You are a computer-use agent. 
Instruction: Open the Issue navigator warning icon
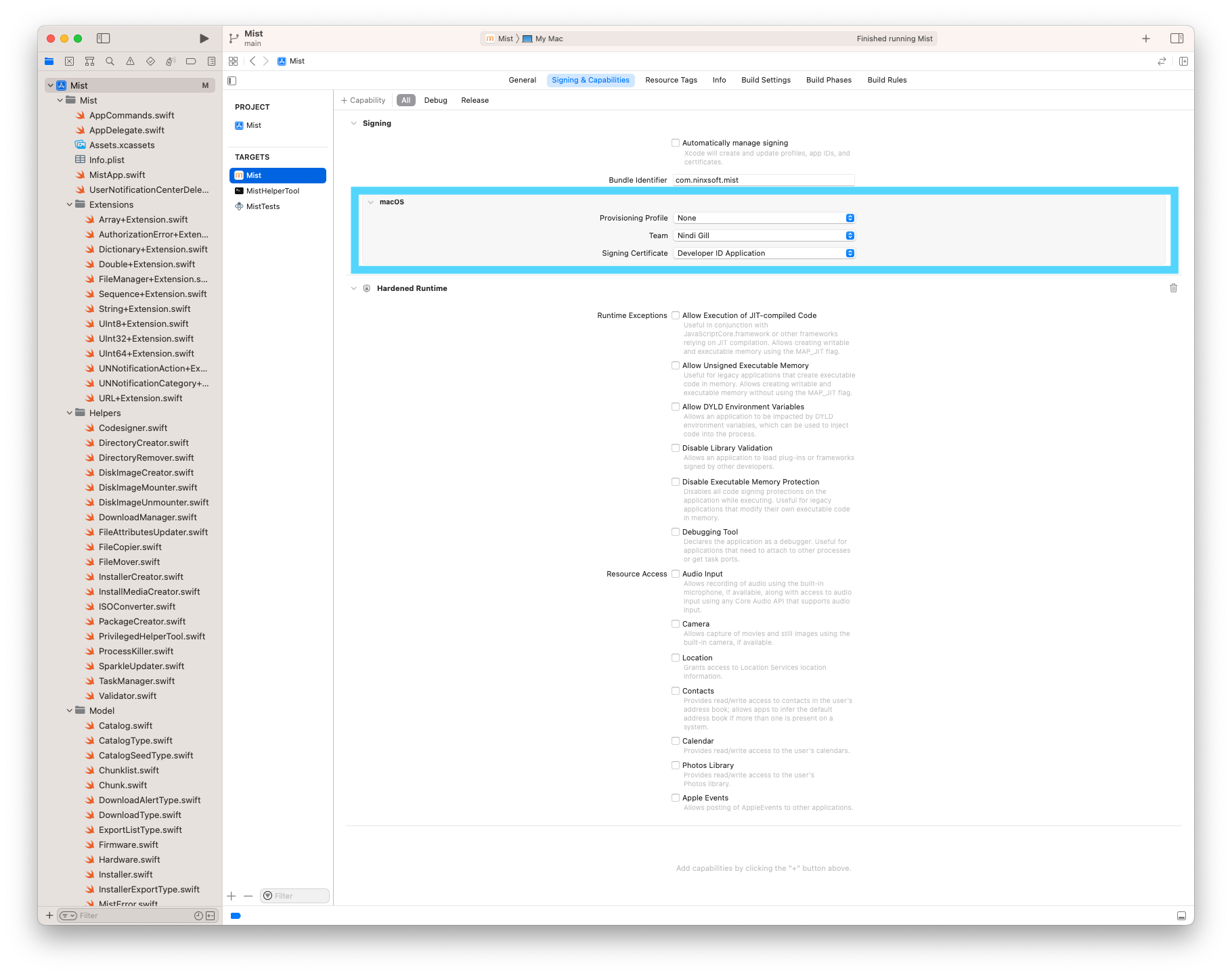coord(130,62)
